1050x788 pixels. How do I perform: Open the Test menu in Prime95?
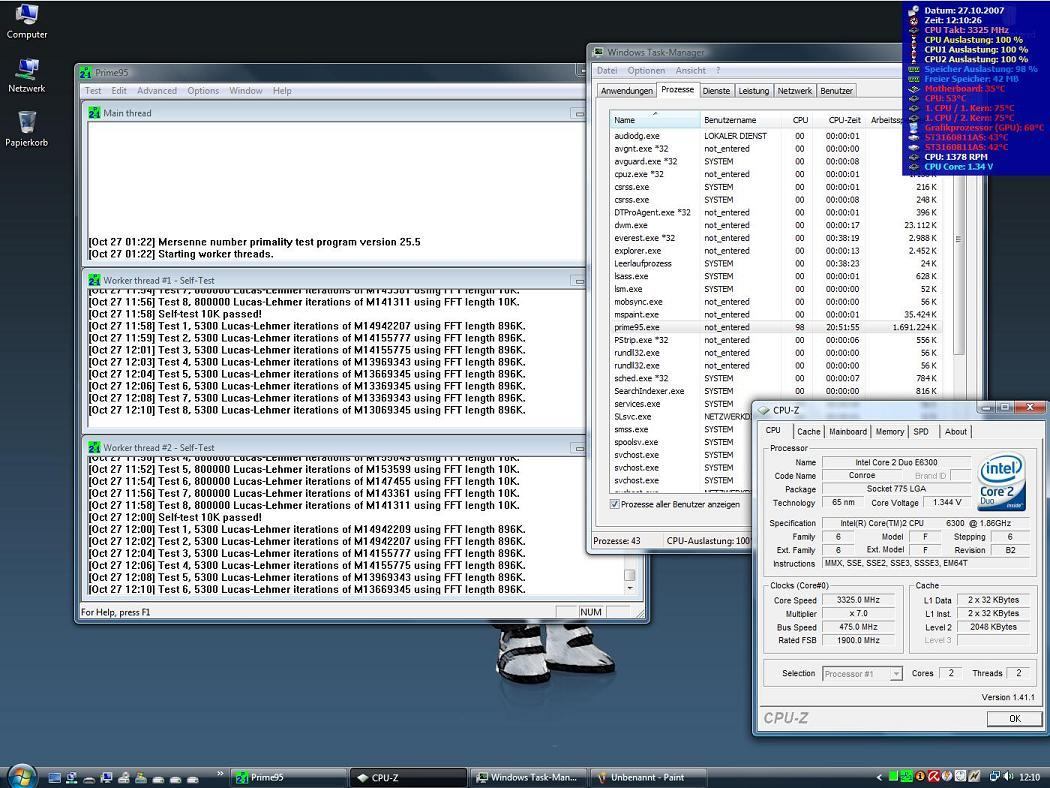click(x=93, y=90)
